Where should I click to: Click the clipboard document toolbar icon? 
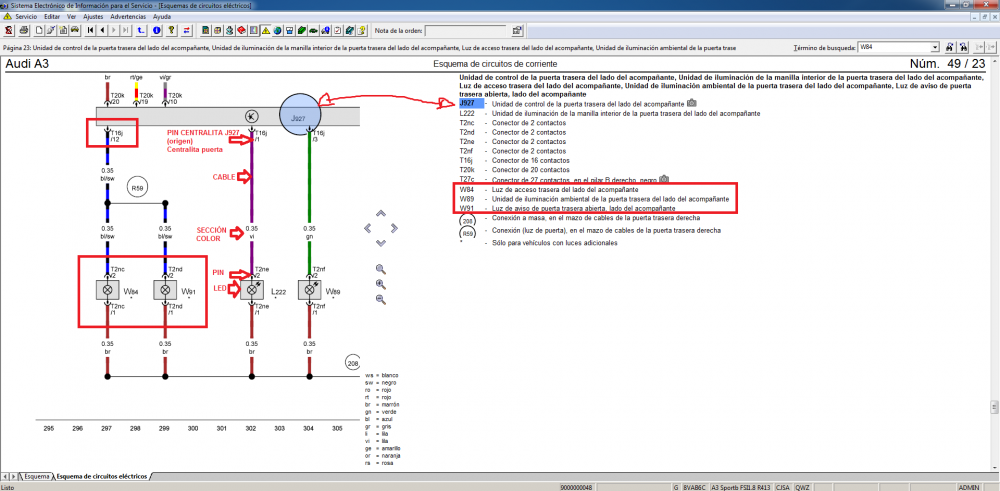pos(63,30)
